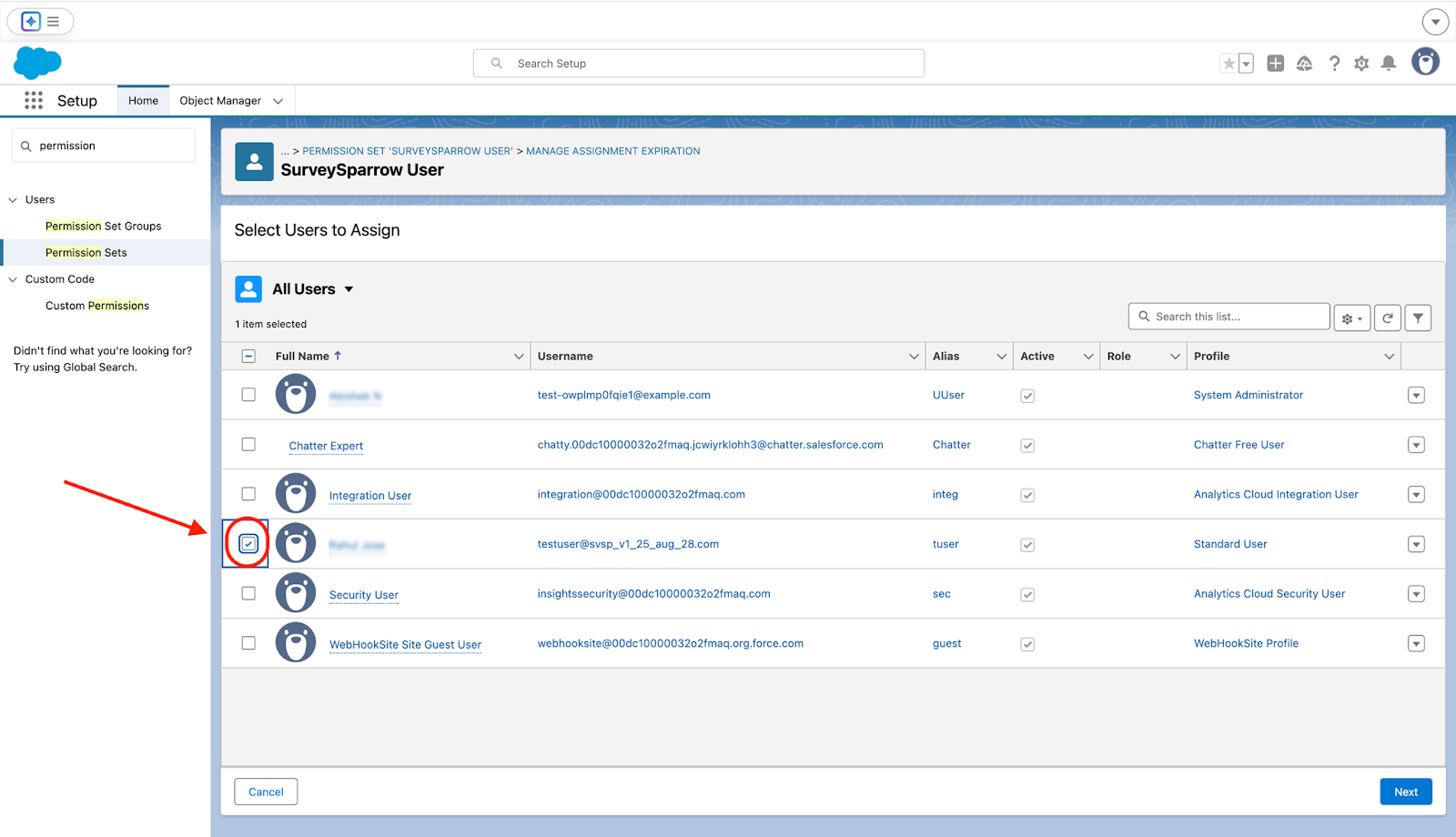This screenshot has height=837, width=1456.
Task: Open the All Users list view dropdown
Action: [349, 289]
